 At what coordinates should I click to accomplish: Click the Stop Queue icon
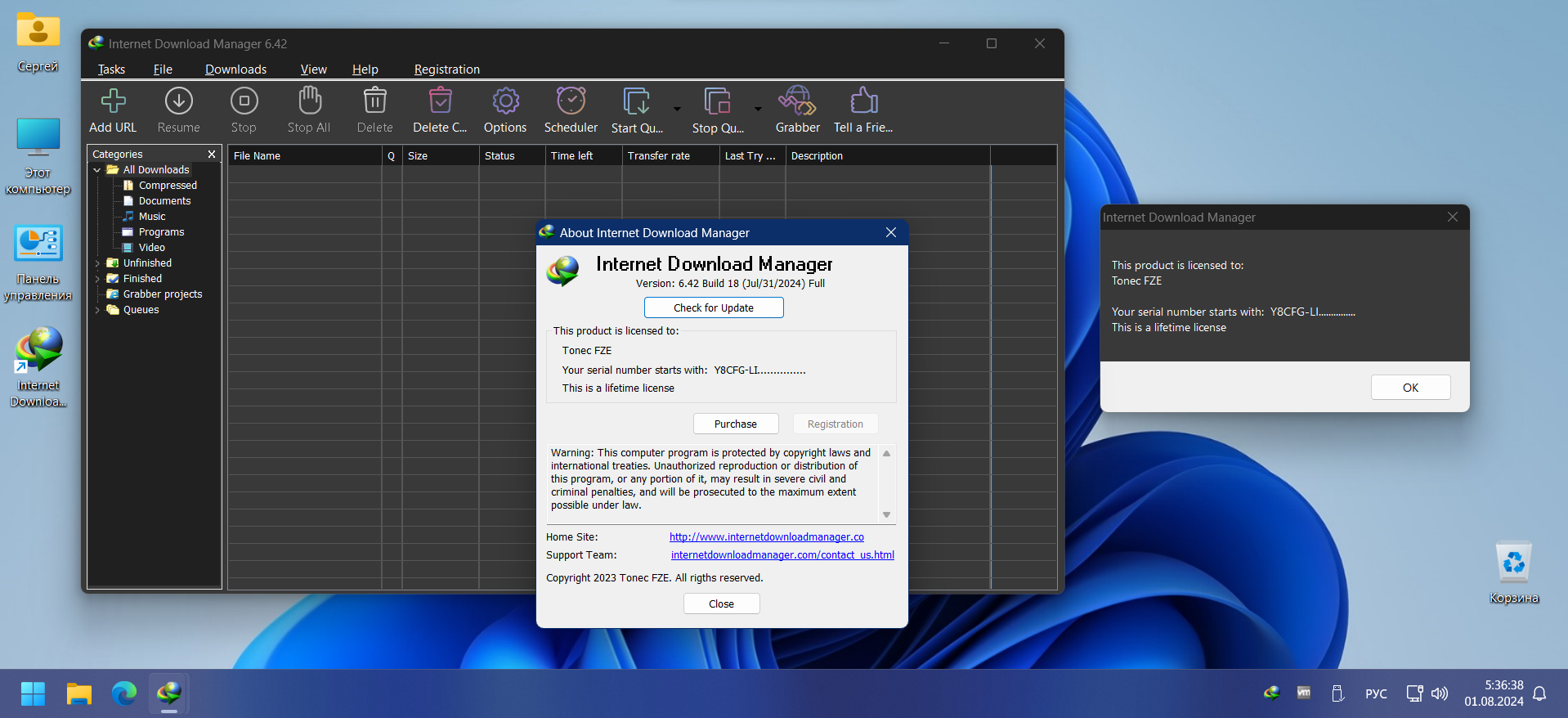click(718, 101)
